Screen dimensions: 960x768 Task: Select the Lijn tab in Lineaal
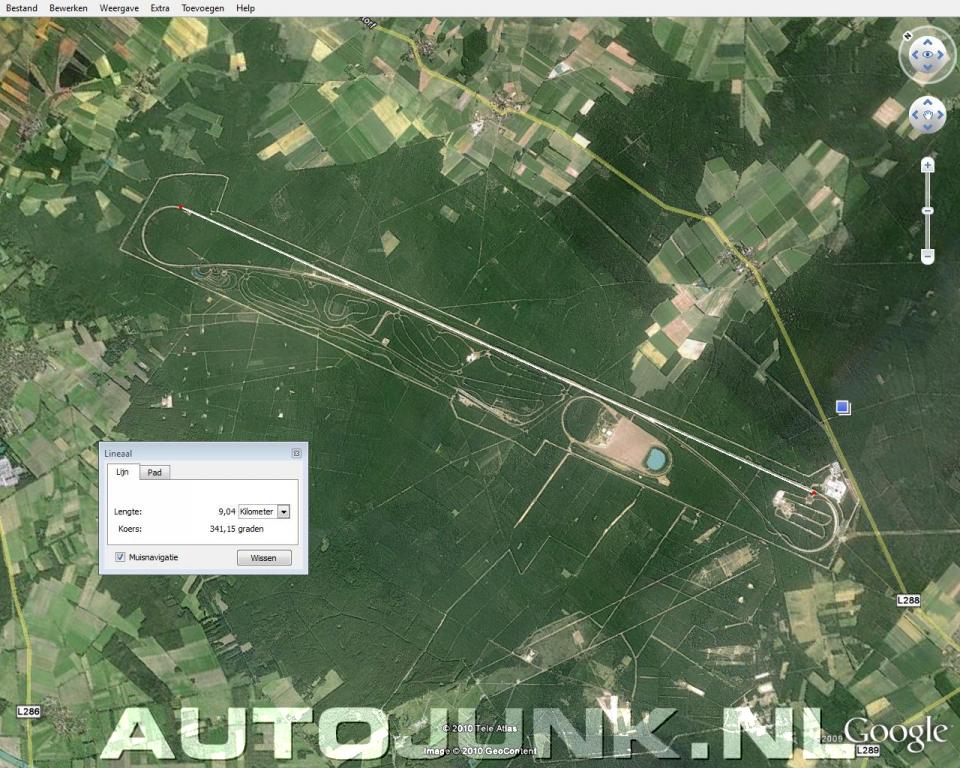coord(122,472)
